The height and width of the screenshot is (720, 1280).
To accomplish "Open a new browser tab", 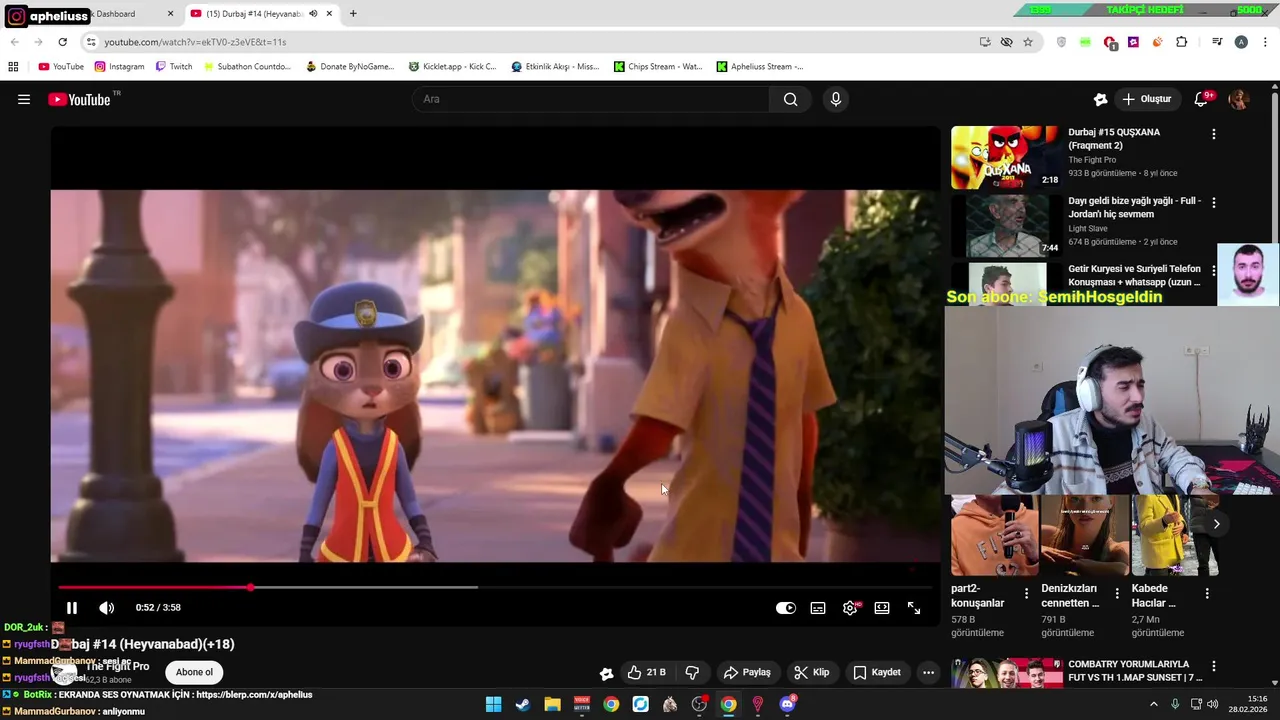I will [353, 14].
